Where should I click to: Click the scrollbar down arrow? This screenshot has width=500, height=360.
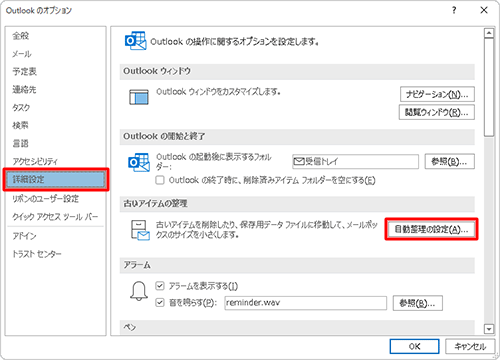(489, 329)
